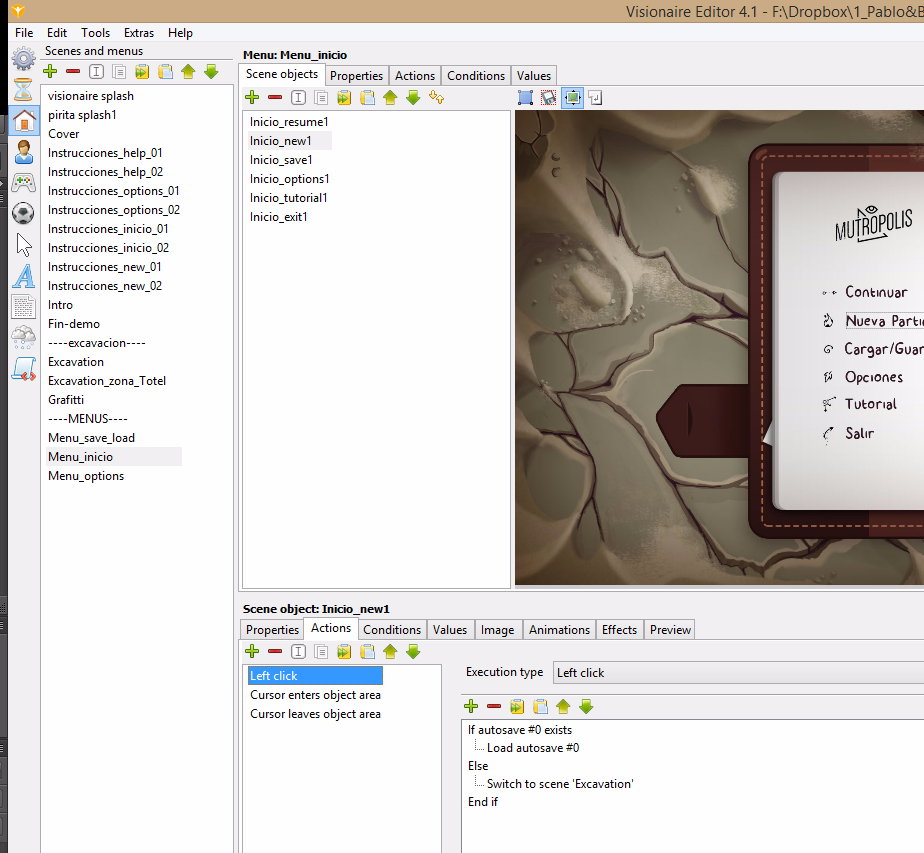Click the rename icon in the Scenes and menus toolbar

click(x=96, y=72)
